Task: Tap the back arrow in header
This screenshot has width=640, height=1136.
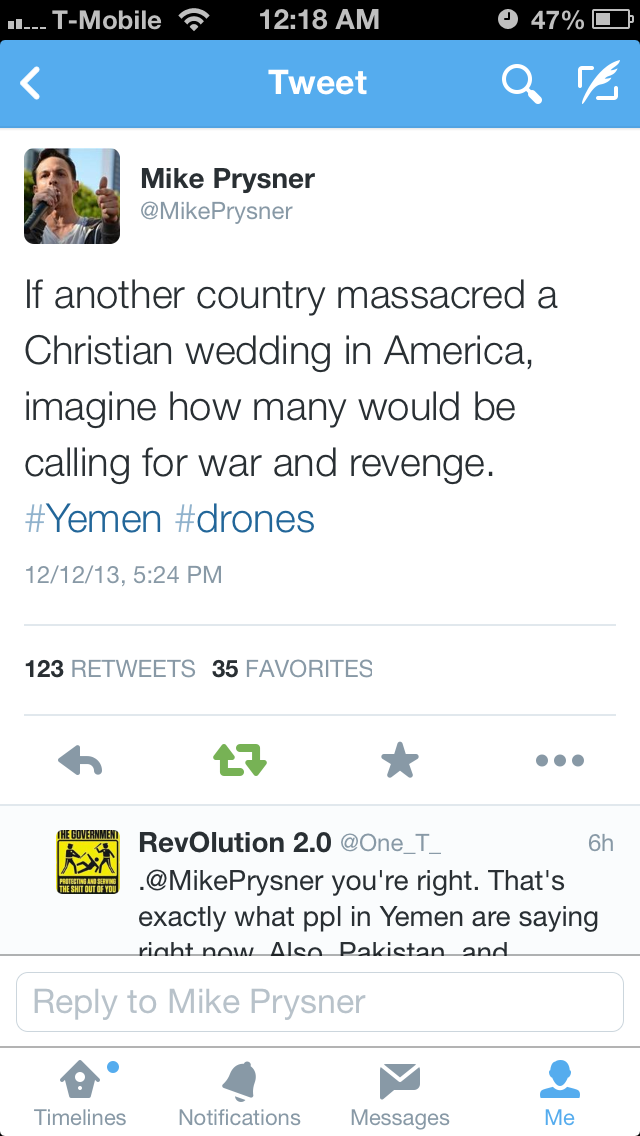Action: [32, 84]
